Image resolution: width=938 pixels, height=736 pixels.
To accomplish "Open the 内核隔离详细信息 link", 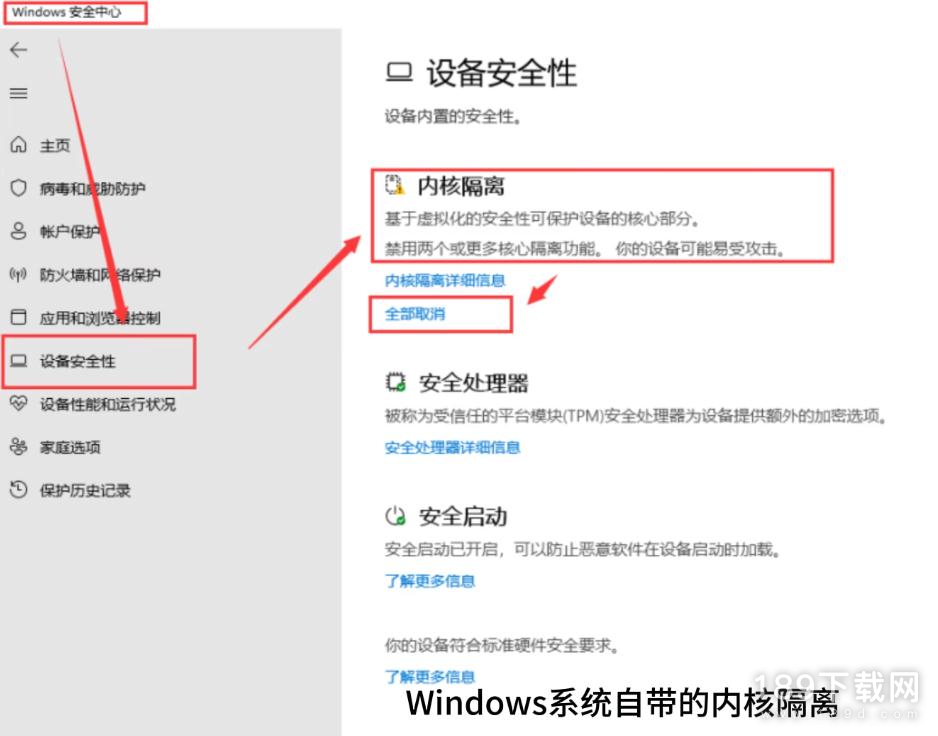I will 445,280.
